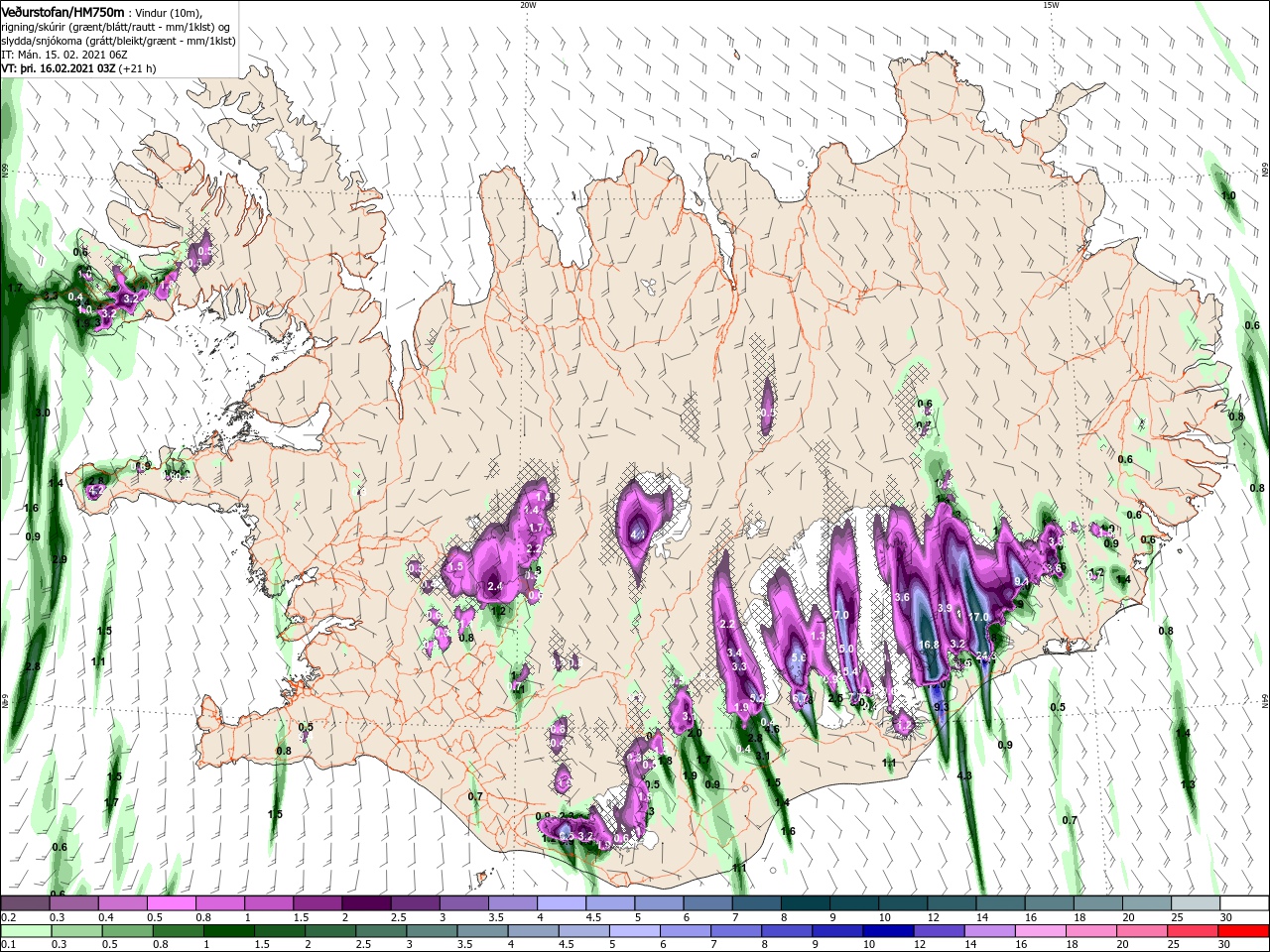This screenshot has height=952, width=1270.
Task: Click the "4.3" value off the south coast
Action: [x=963, y=775]
